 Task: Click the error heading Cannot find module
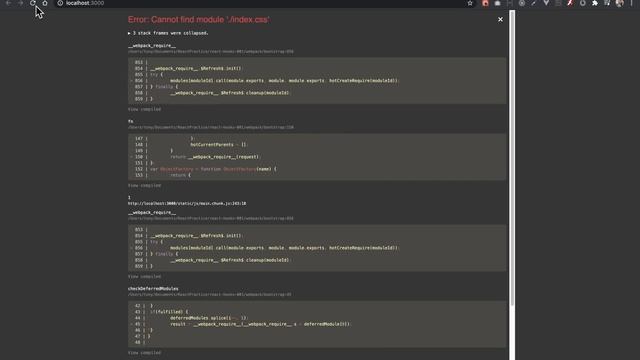(199, 20)
